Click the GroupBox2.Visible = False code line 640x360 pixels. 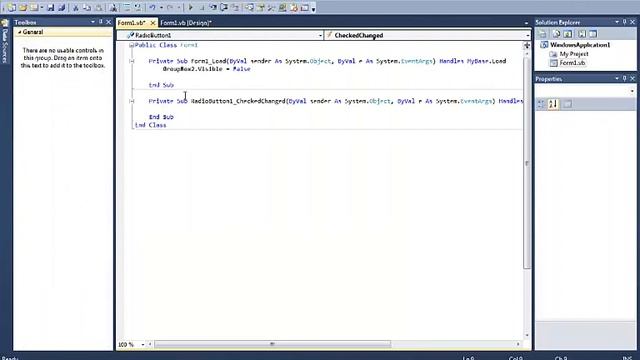tap(207, 69)
